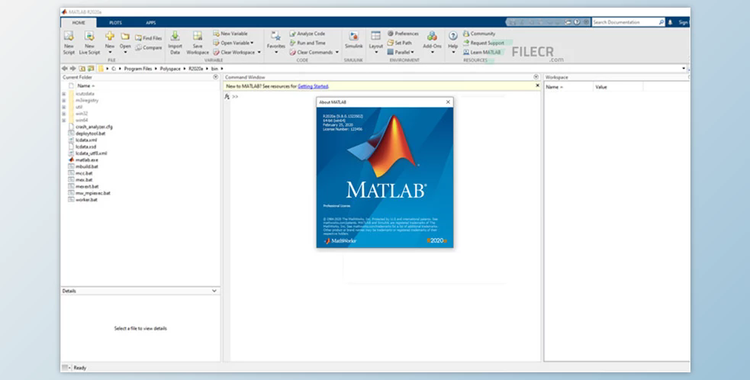The width and height of the screenshot is (750, 380).
Task: Open address bar history dropdown
Action: [x=684, y=68]
